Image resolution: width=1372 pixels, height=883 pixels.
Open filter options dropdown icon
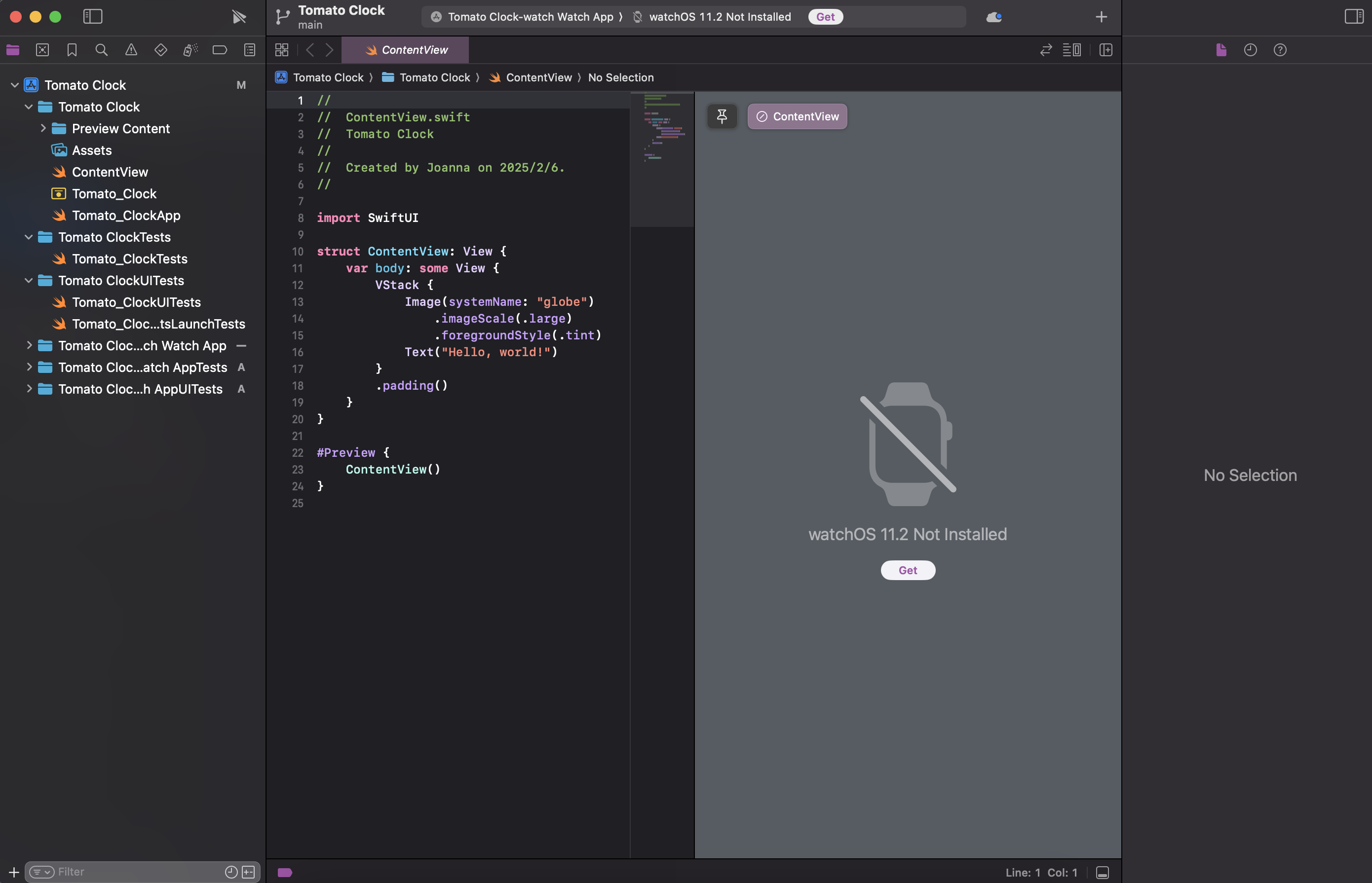pos(42,872)
